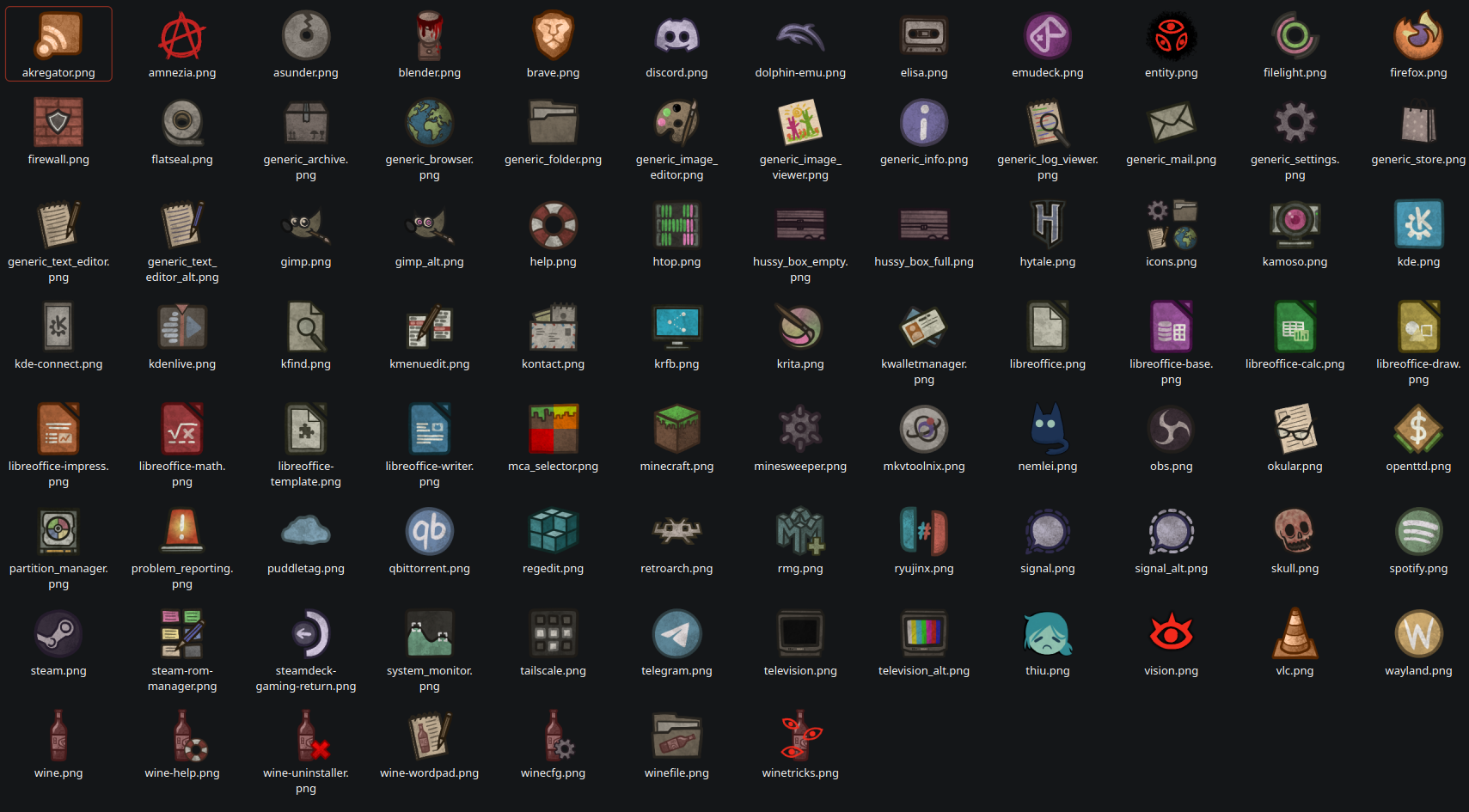Viewport: 1469px width, 812px height.
Task: Select the generic_image_editor paint palette icon
Action: pyautogui.click(x=677, y=122)
